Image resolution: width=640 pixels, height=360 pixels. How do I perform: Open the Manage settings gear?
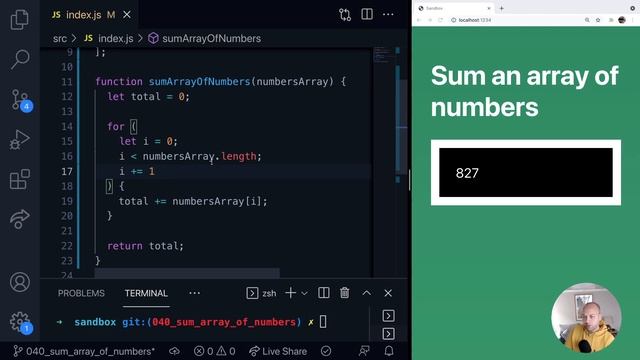[x=20, y=322]
